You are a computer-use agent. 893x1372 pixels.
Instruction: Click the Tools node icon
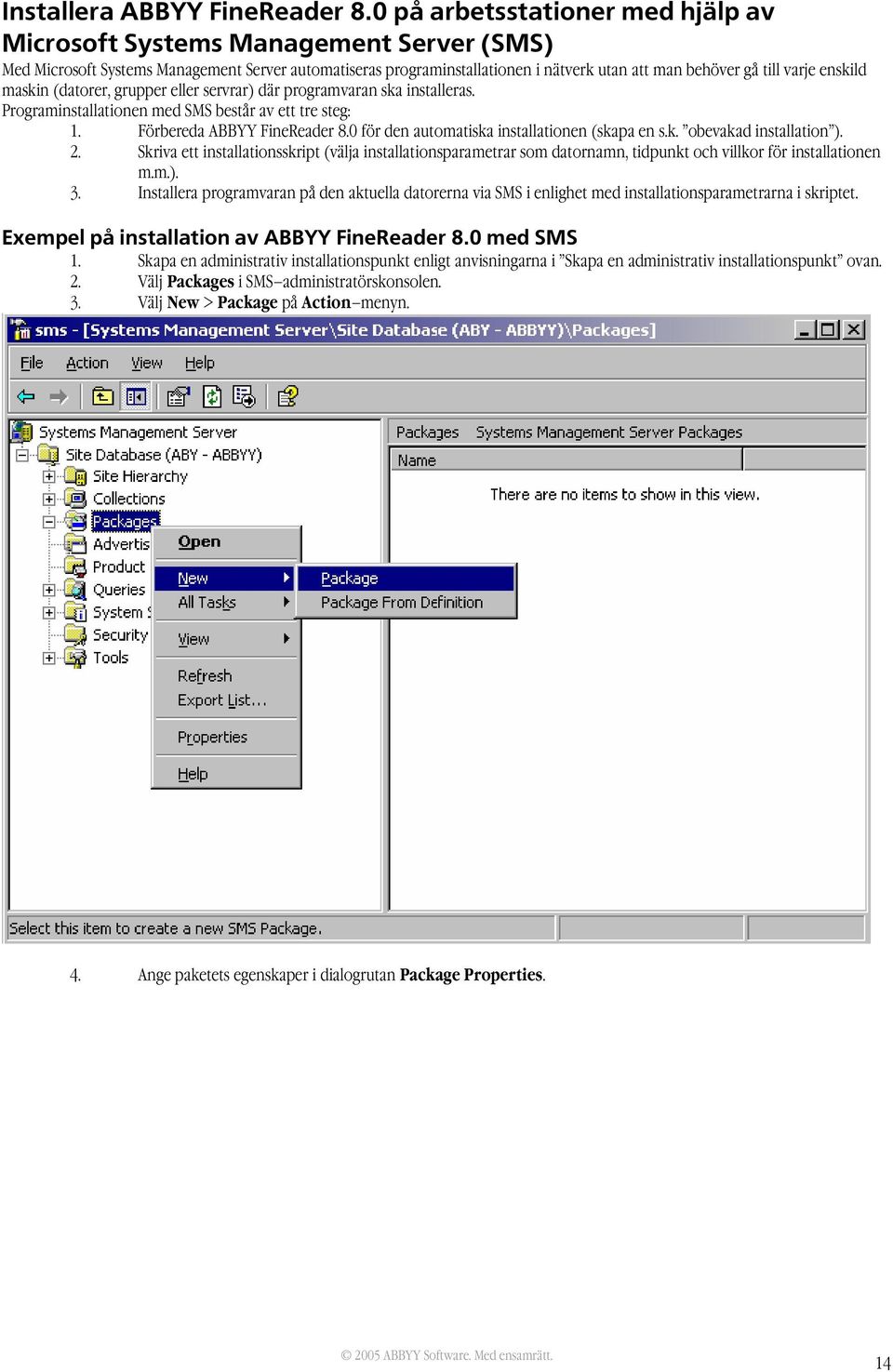pyautogui.click(x=76, y=658)
